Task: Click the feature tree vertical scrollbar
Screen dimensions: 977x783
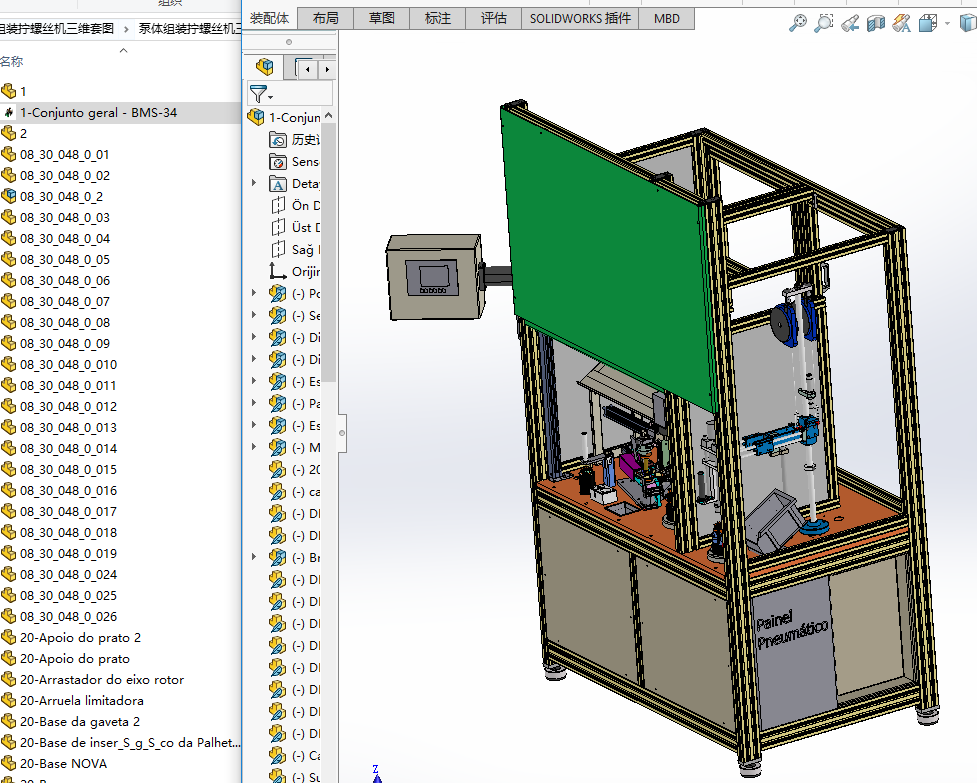Action: [x=329, y=250]
